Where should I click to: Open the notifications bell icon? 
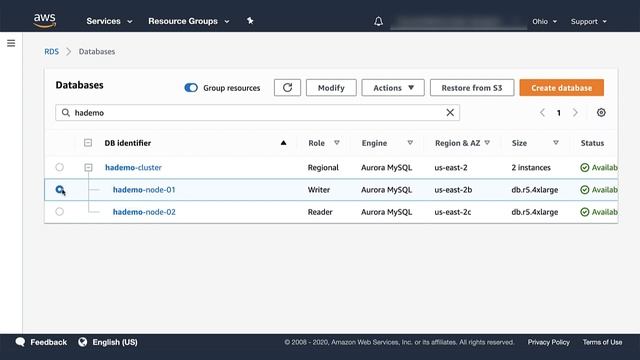point(378,21)
